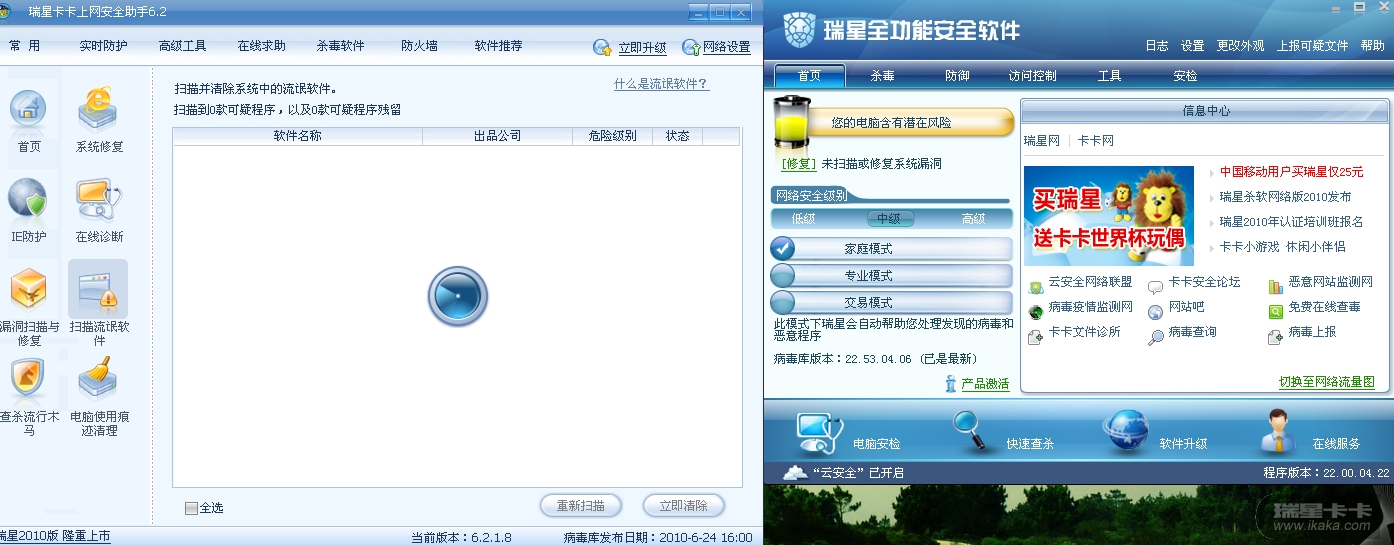The height and width of the screenshot is (545, 1394).
Task: Open 上报可疑文件 link
Action: tap(1312, 46)
